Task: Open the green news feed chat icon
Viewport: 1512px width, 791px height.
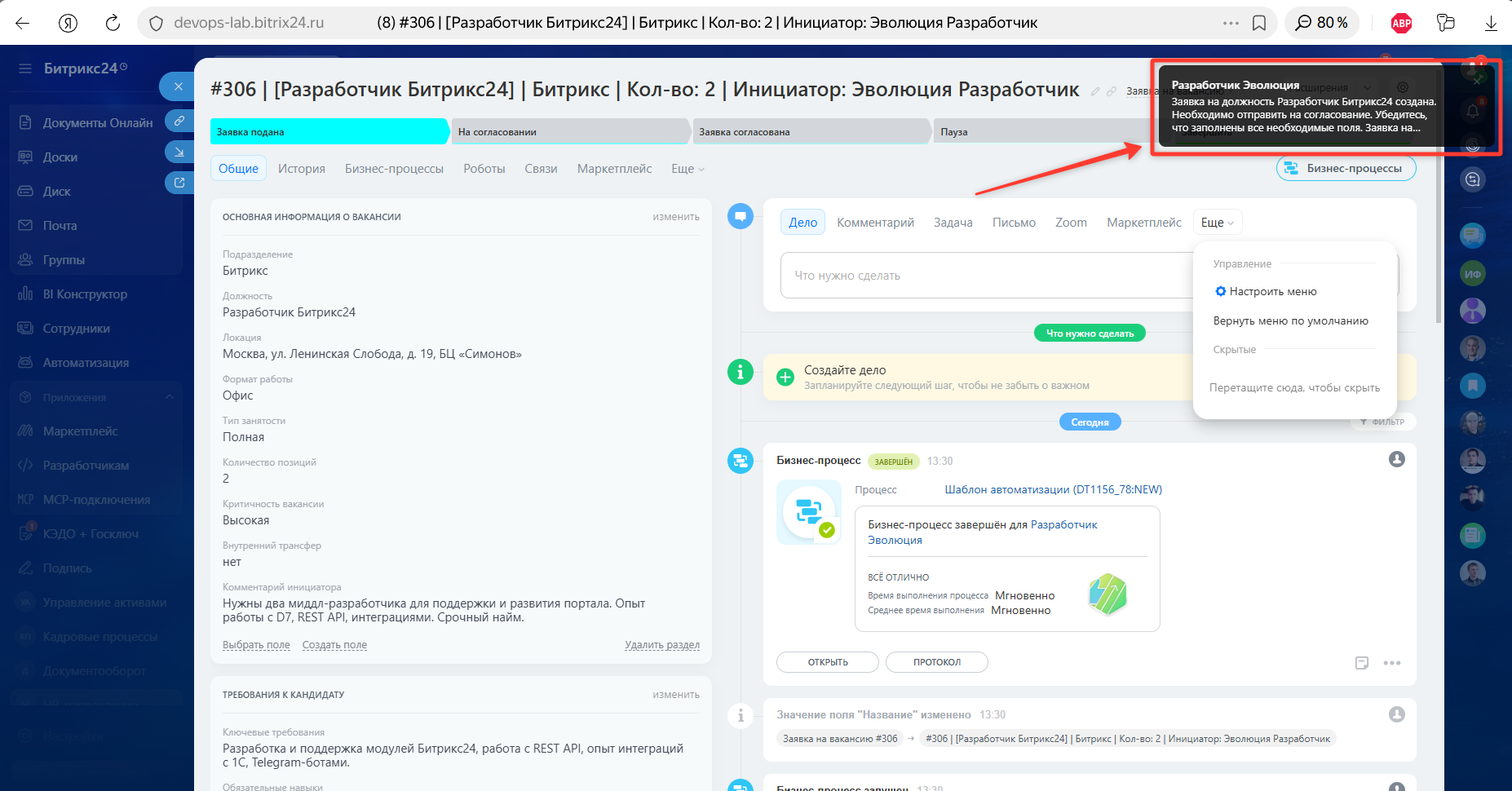Action: pos(1473,536)
